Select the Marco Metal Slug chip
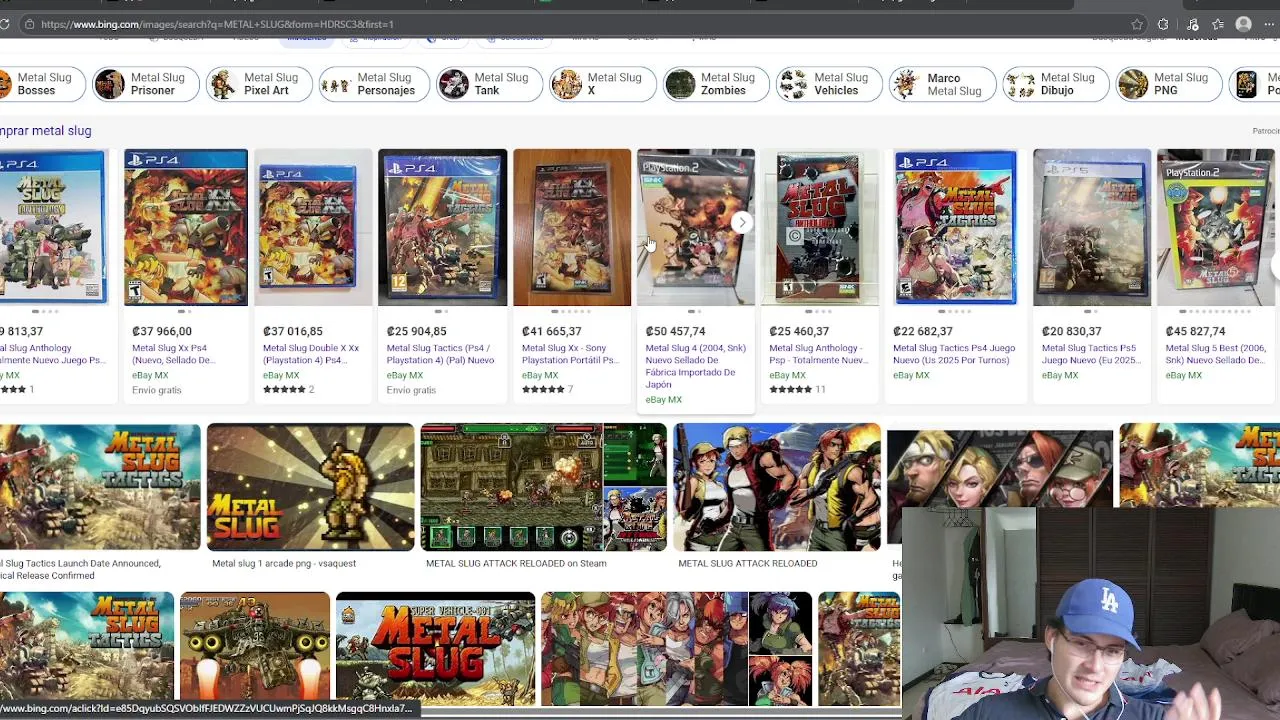Screen dimensions: 1280x720 [x=941, y=84]
